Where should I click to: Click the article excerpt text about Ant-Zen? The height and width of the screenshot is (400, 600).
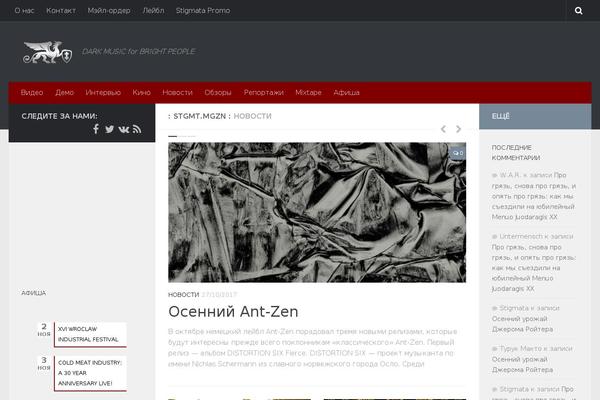pos(313,348)
